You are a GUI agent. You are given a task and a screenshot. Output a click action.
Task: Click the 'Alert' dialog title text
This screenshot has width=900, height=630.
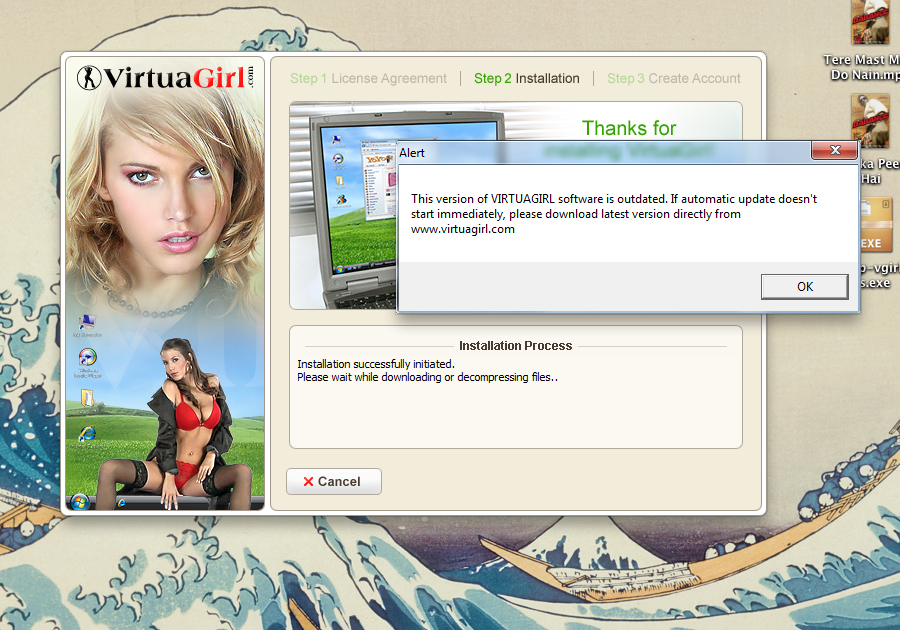[x=412, y=153]
